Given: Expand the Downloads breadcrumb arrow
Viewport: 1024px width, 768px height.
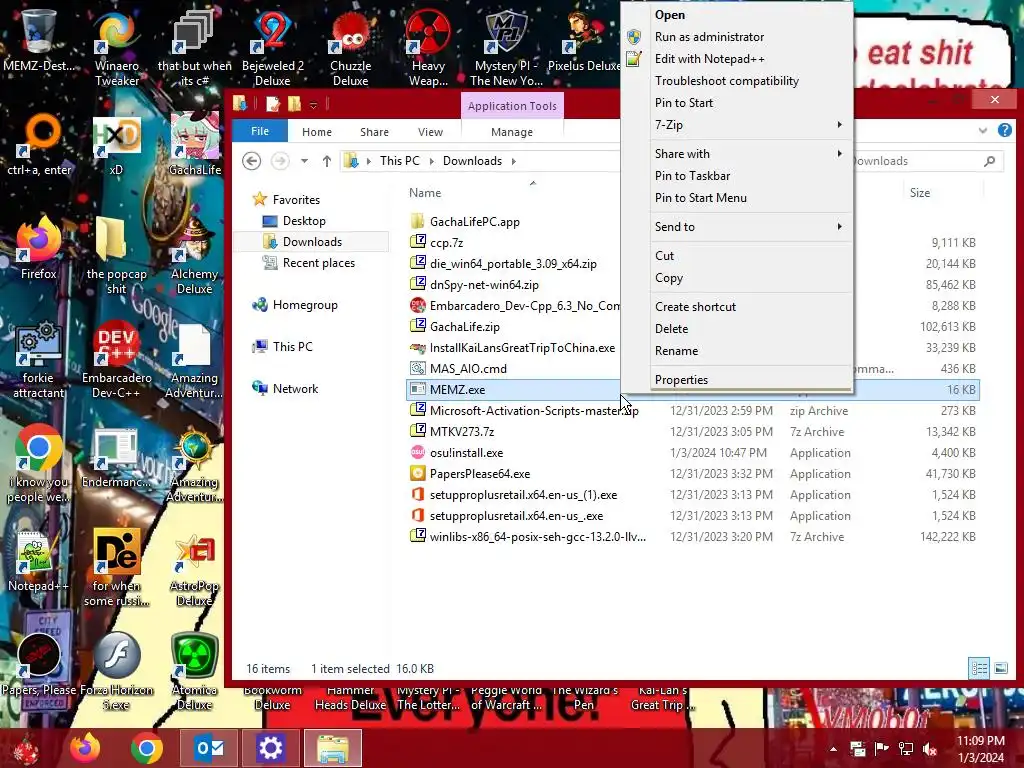Looking at the screenshot, I should pyautogui.click(x=513, y=161).
